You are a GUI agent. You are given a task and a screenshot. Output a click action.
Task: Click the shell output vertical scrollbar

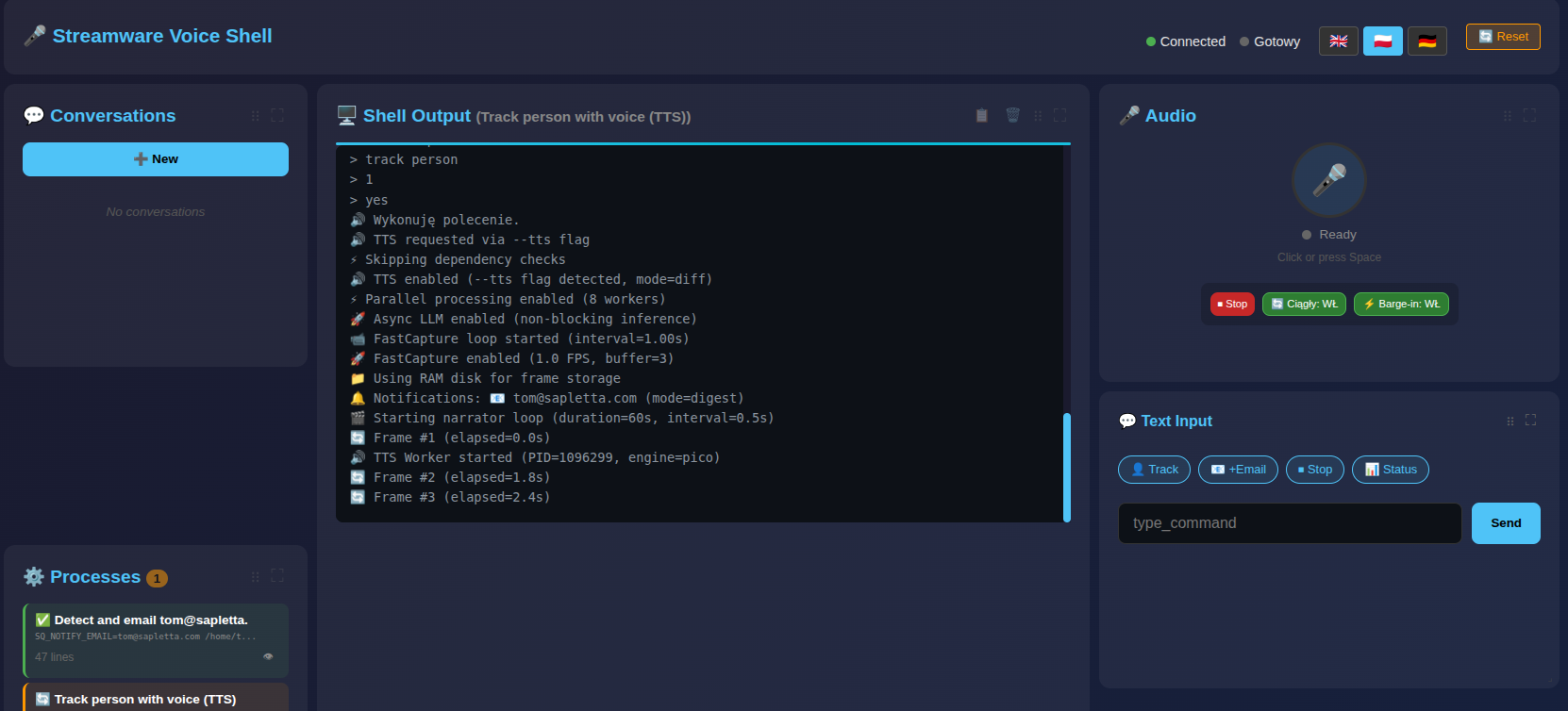(1067, 467)
